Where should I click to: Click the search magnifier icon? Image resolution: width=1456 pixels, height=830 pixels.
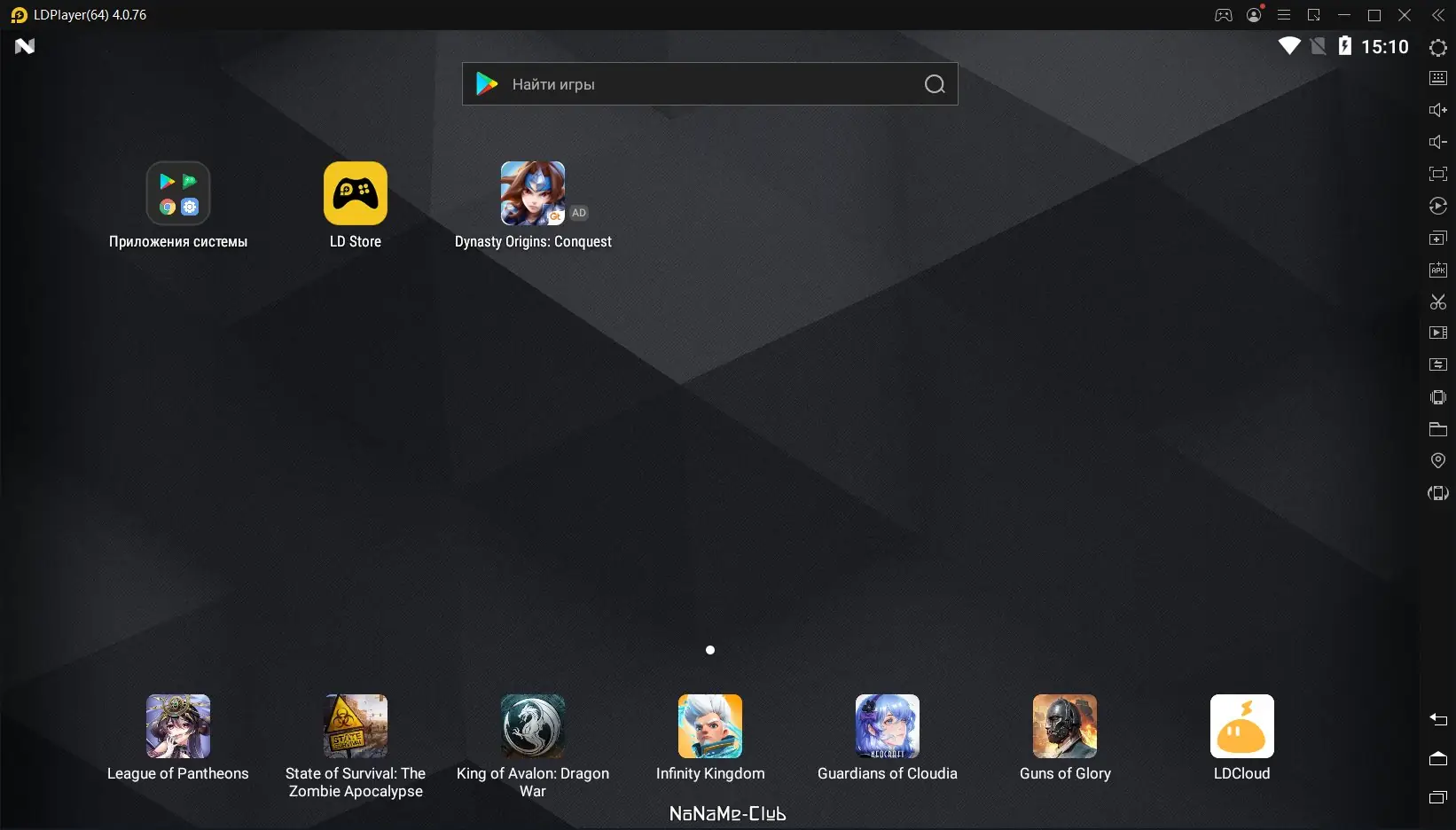[x=935, y=84]
